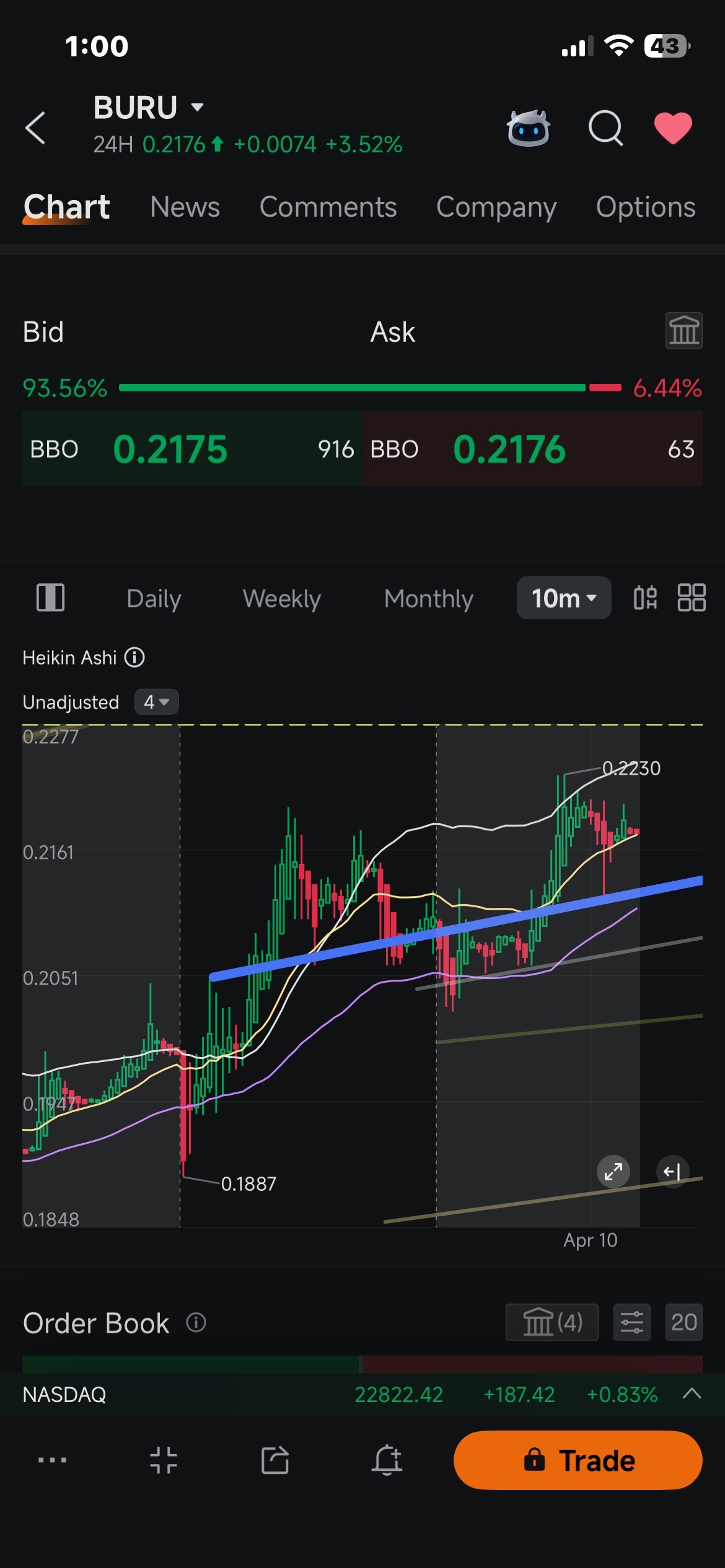Viewport: 725px width, 1568px height.
Task: Change Order Book depth 20 setting
Action: tap(684, 1322)
